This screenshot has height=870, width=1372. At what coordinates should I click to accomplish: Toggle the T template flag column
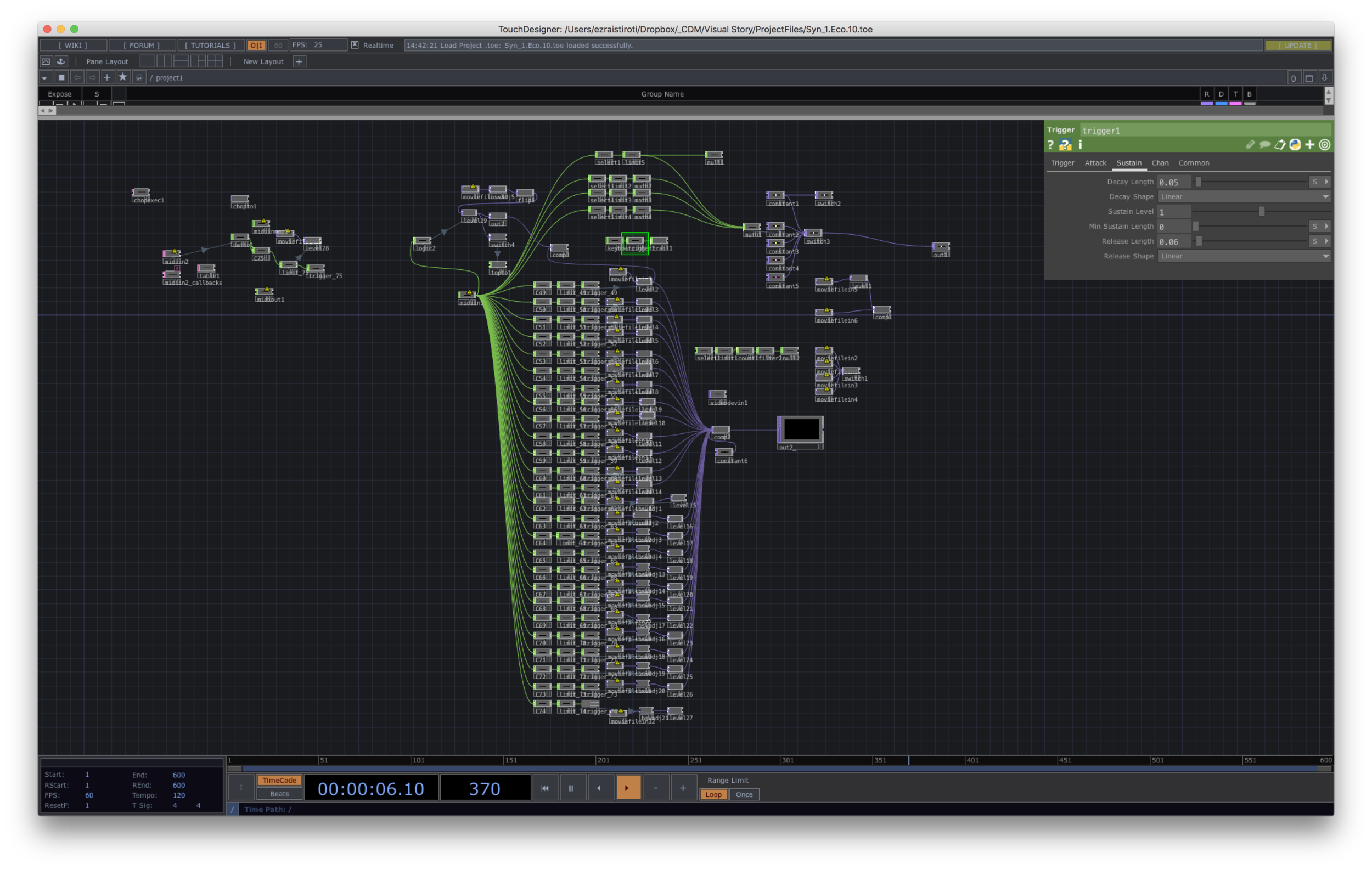(1235, 94)
